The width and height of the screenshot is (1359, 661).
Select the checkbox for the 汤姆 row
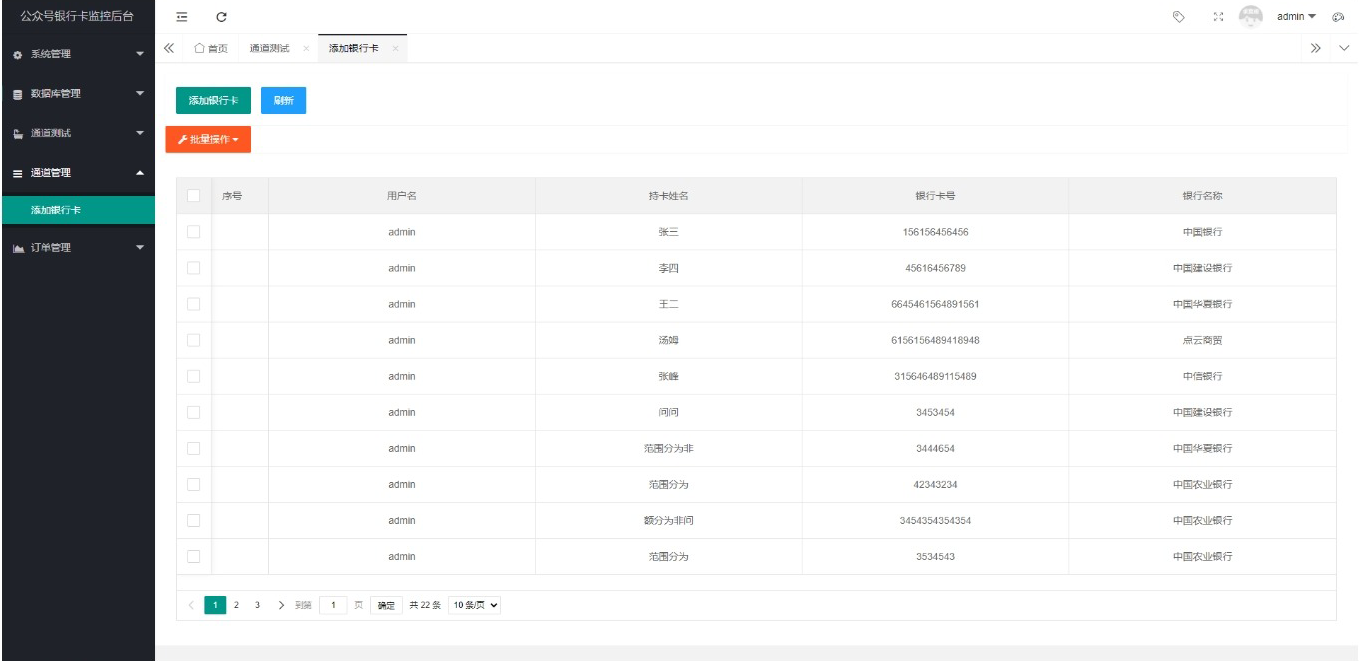click(x=194, y=340)
